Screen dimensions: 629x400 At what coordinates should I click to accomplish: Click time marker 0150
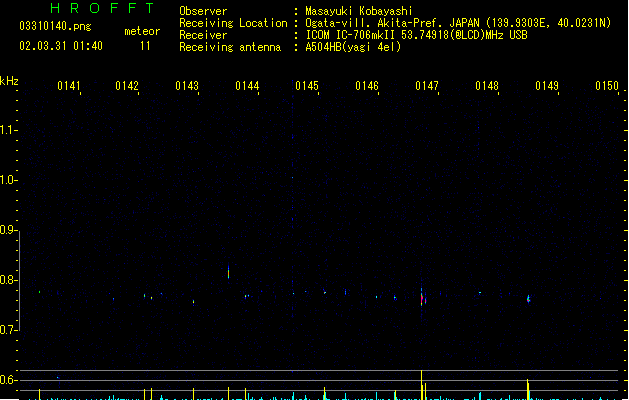click(607, 86)
